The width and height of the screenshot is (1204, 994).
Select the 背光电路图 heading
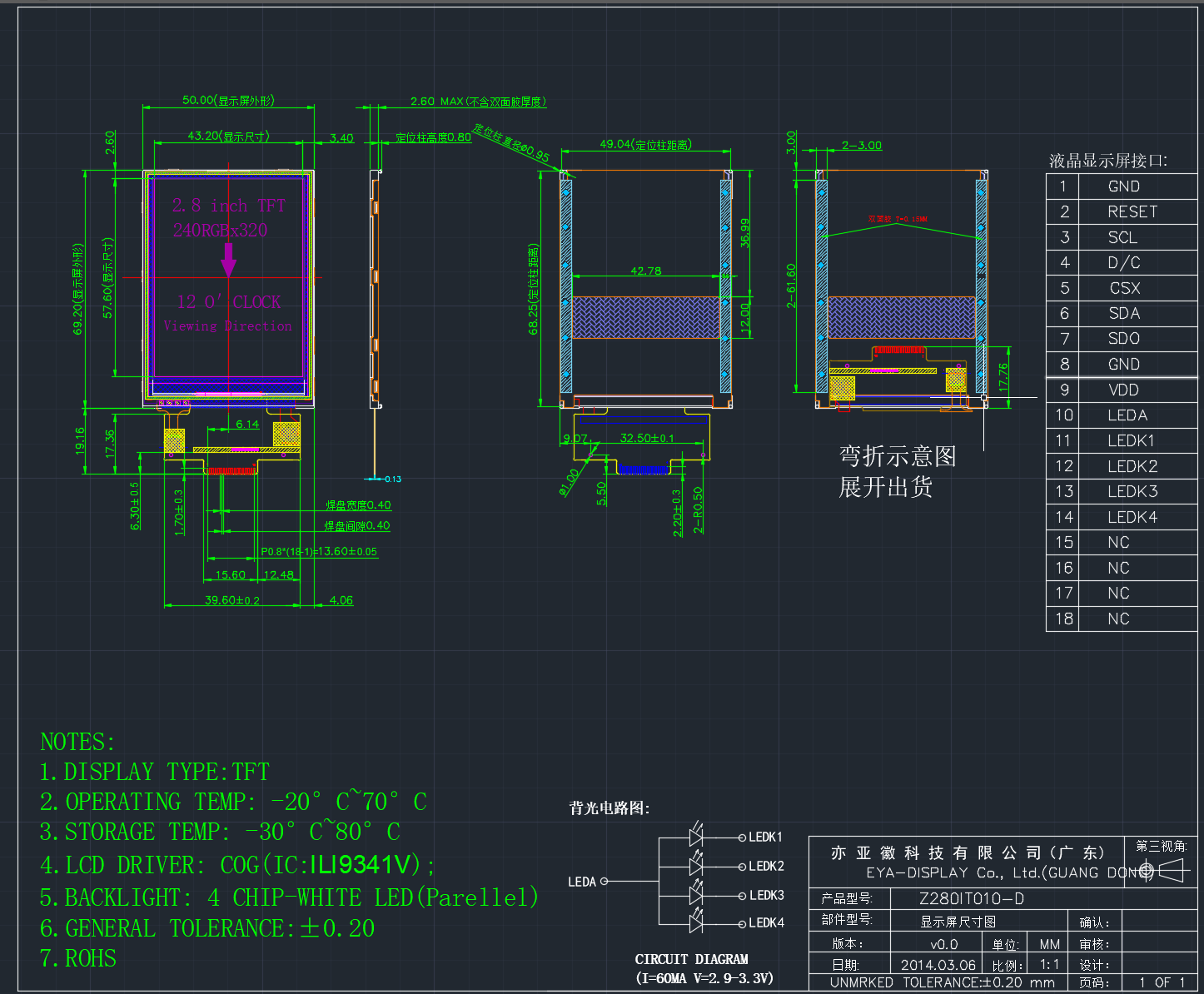point(609,808)
